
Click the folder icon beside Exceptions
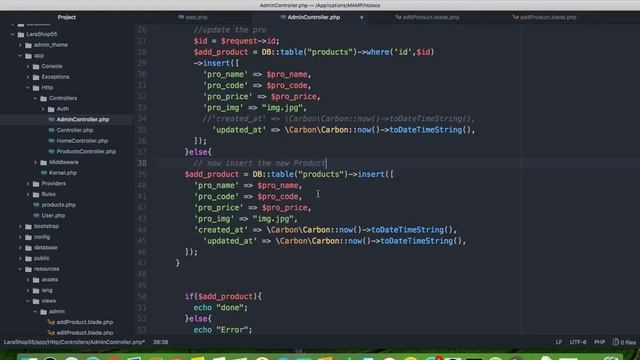[x=36, y=77]
